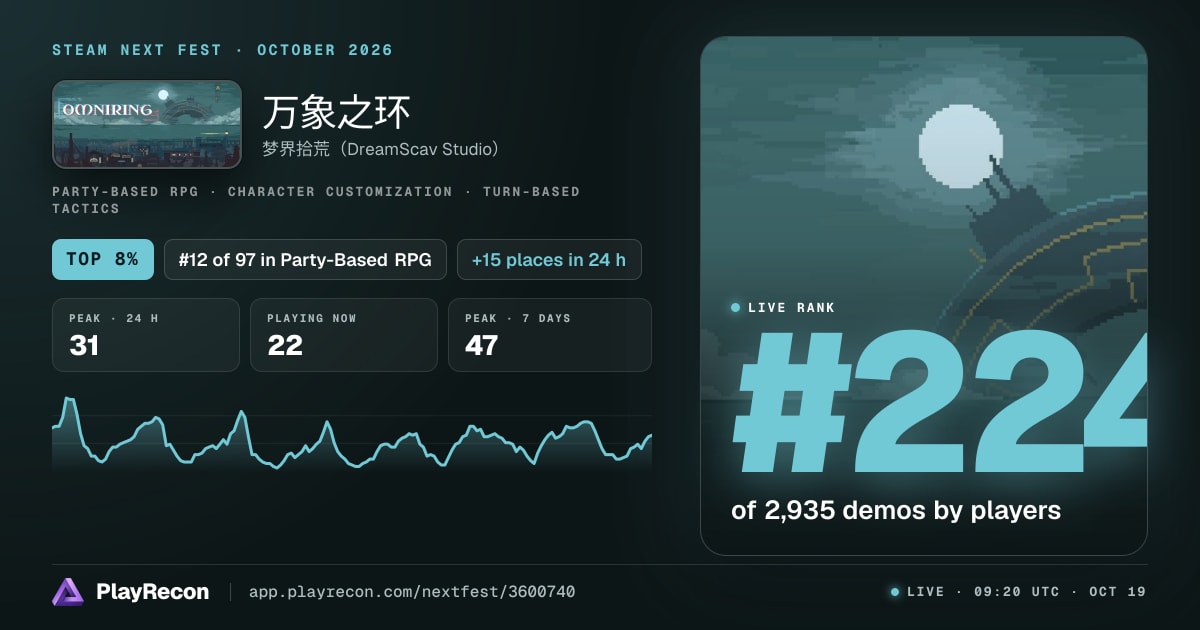
Task: Click the TOP 8% badge
Action: [103, 259]
